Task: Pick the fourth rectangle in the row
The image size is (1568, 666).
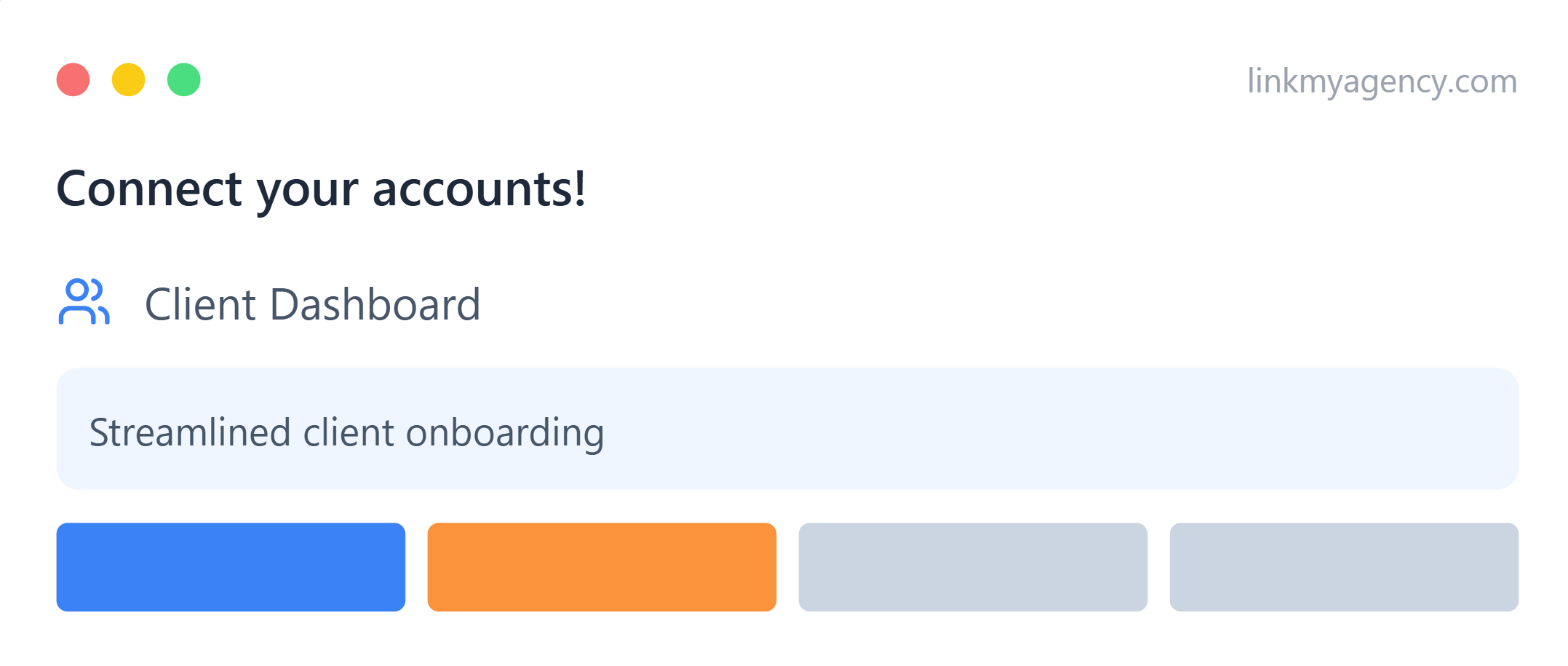Action: (1344, 567)
